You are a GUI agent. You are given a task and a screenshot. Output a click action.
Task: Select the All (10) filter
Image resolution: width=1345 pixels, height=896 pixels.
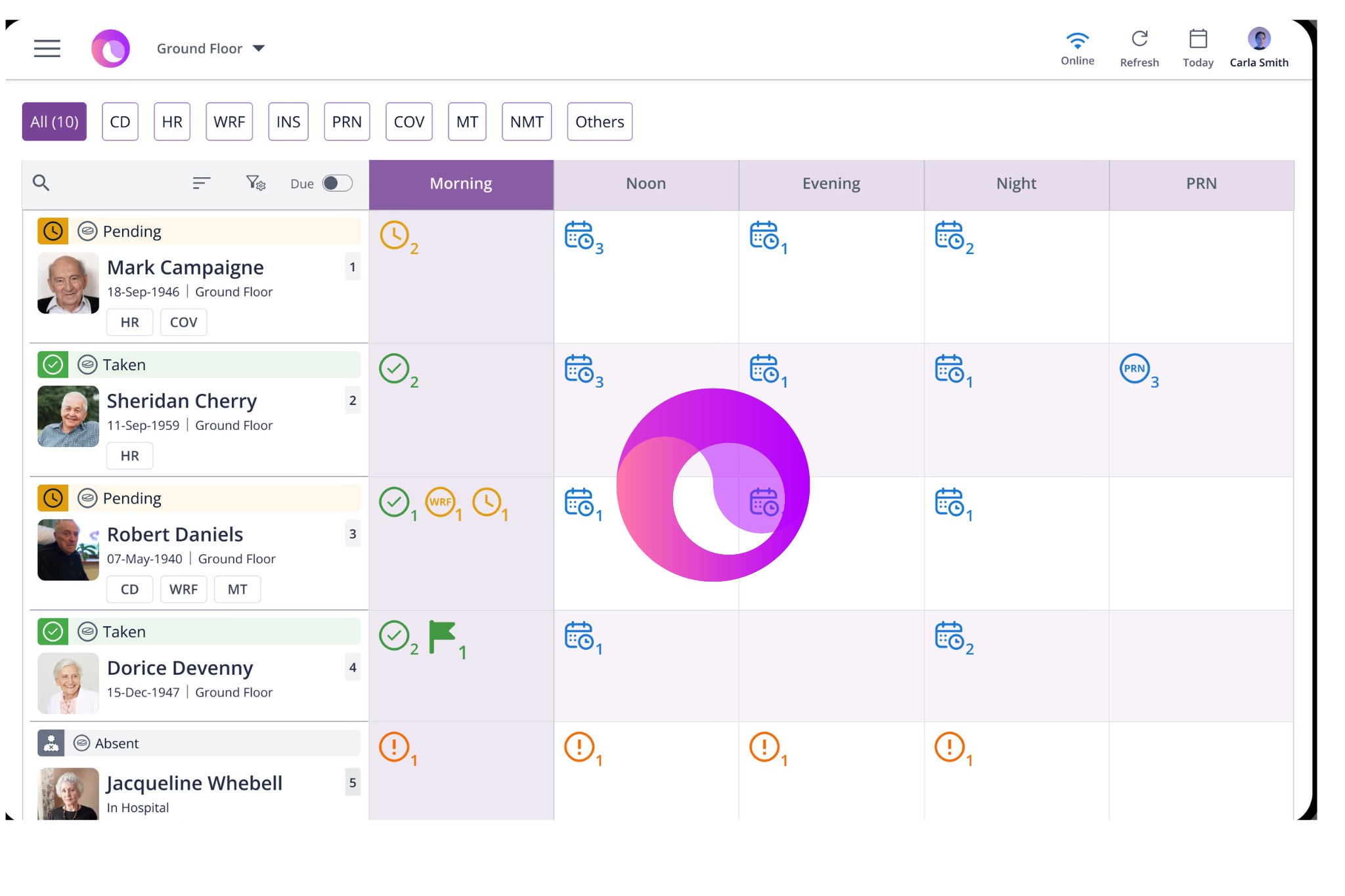54,121
